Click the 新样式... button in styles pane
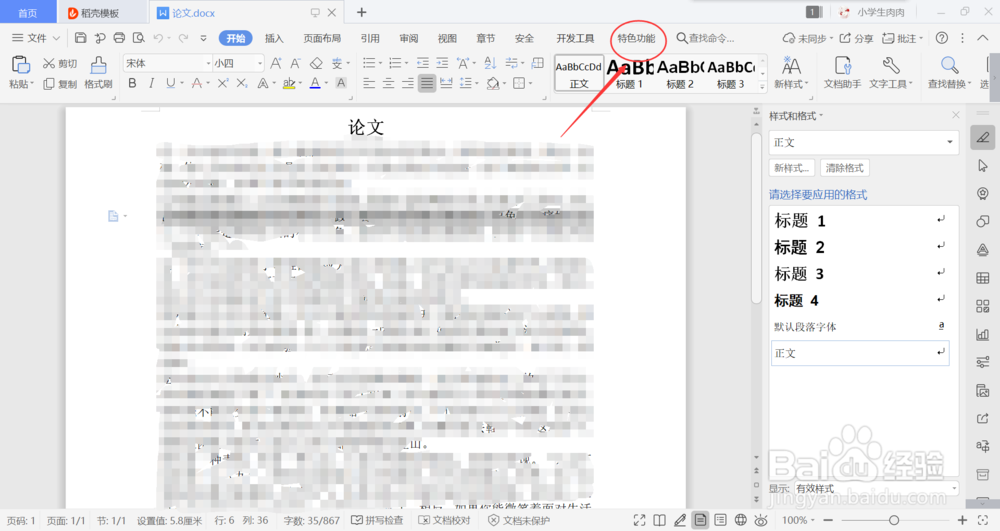 (791, 168)
